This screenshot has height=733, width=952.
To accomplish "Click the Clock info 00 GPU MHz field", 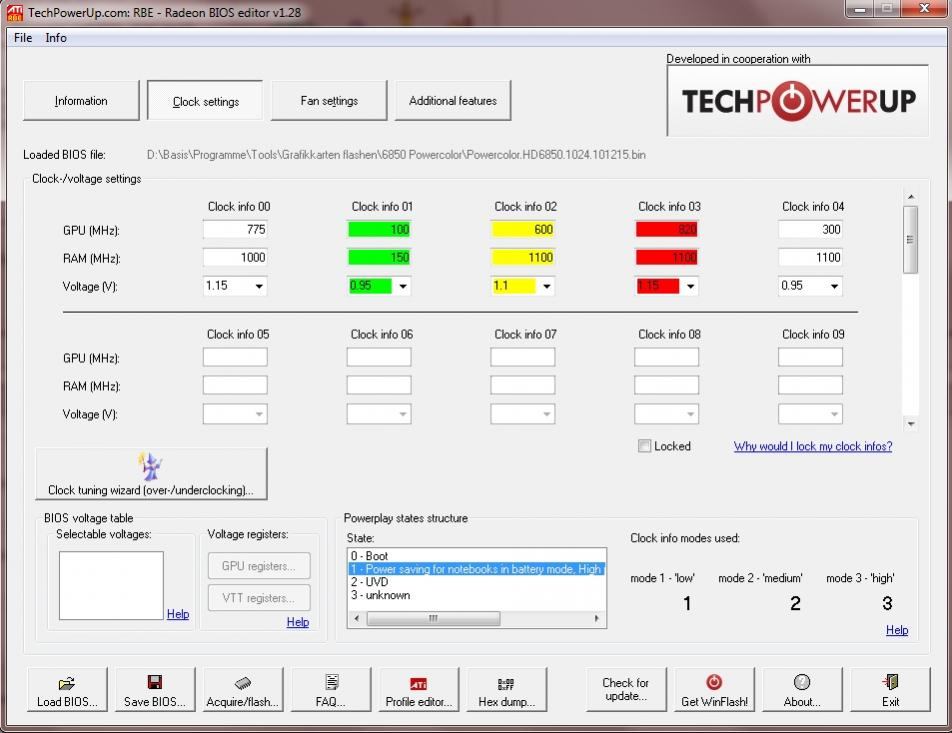I will tap(235, 230).
